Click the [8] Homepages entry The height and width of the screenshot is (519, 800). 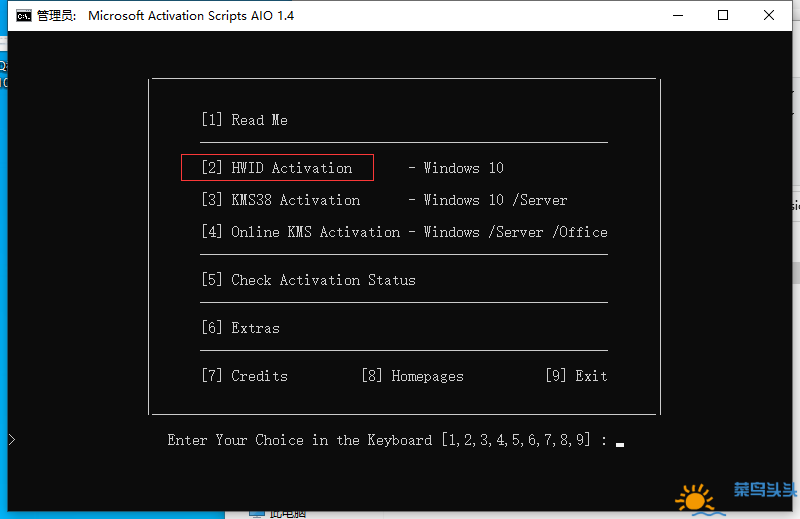pos(412,376)
